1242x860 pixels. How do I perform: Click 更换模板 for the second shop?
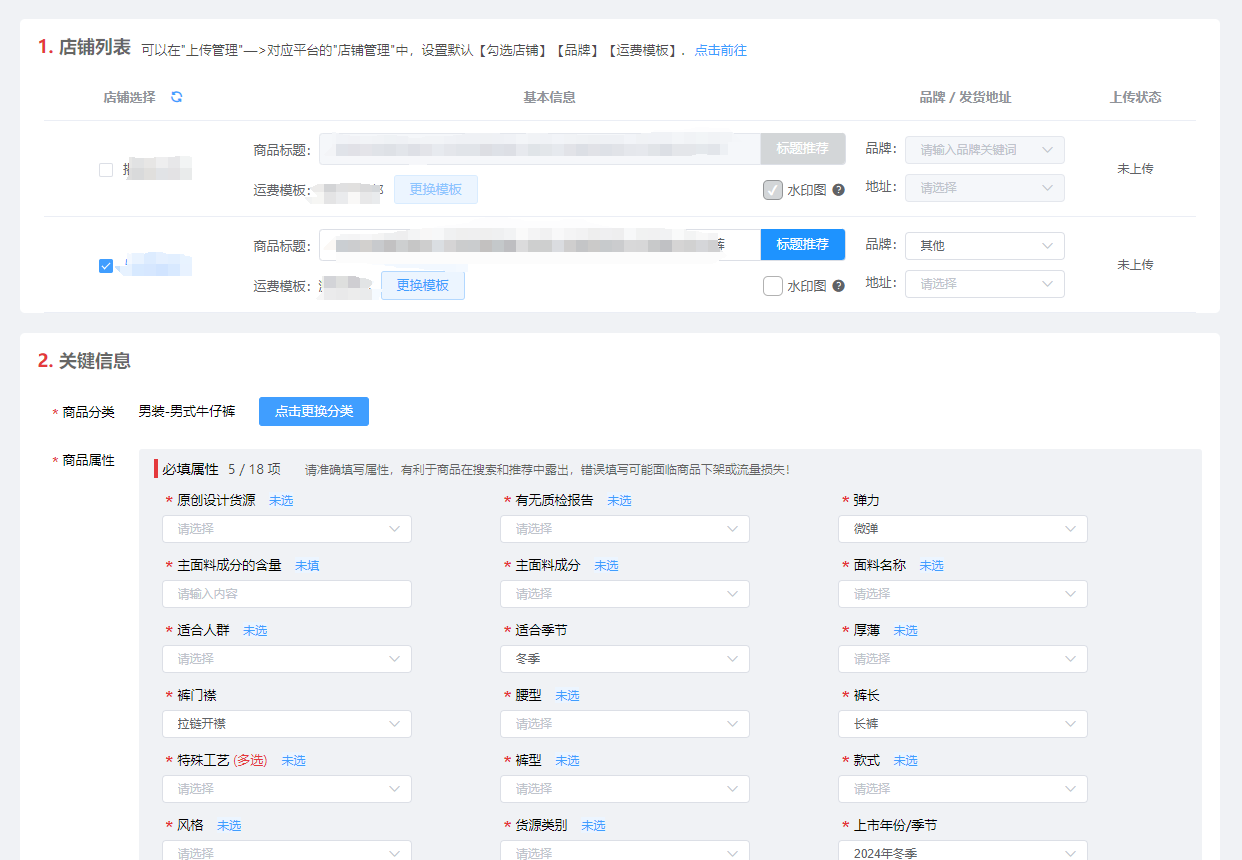pos(422,284)
